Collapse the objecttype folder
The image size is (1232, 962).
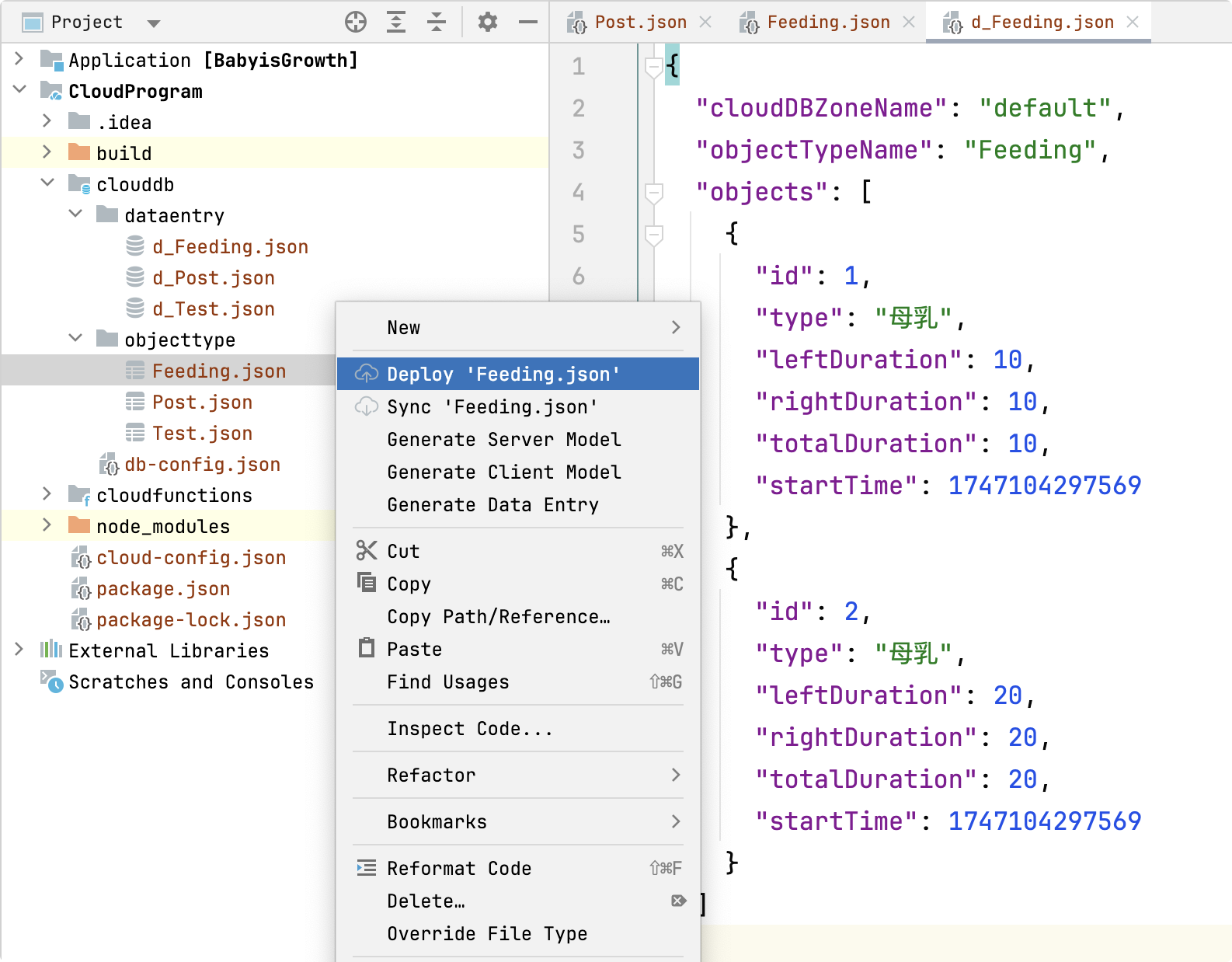(x=75, y=339)
